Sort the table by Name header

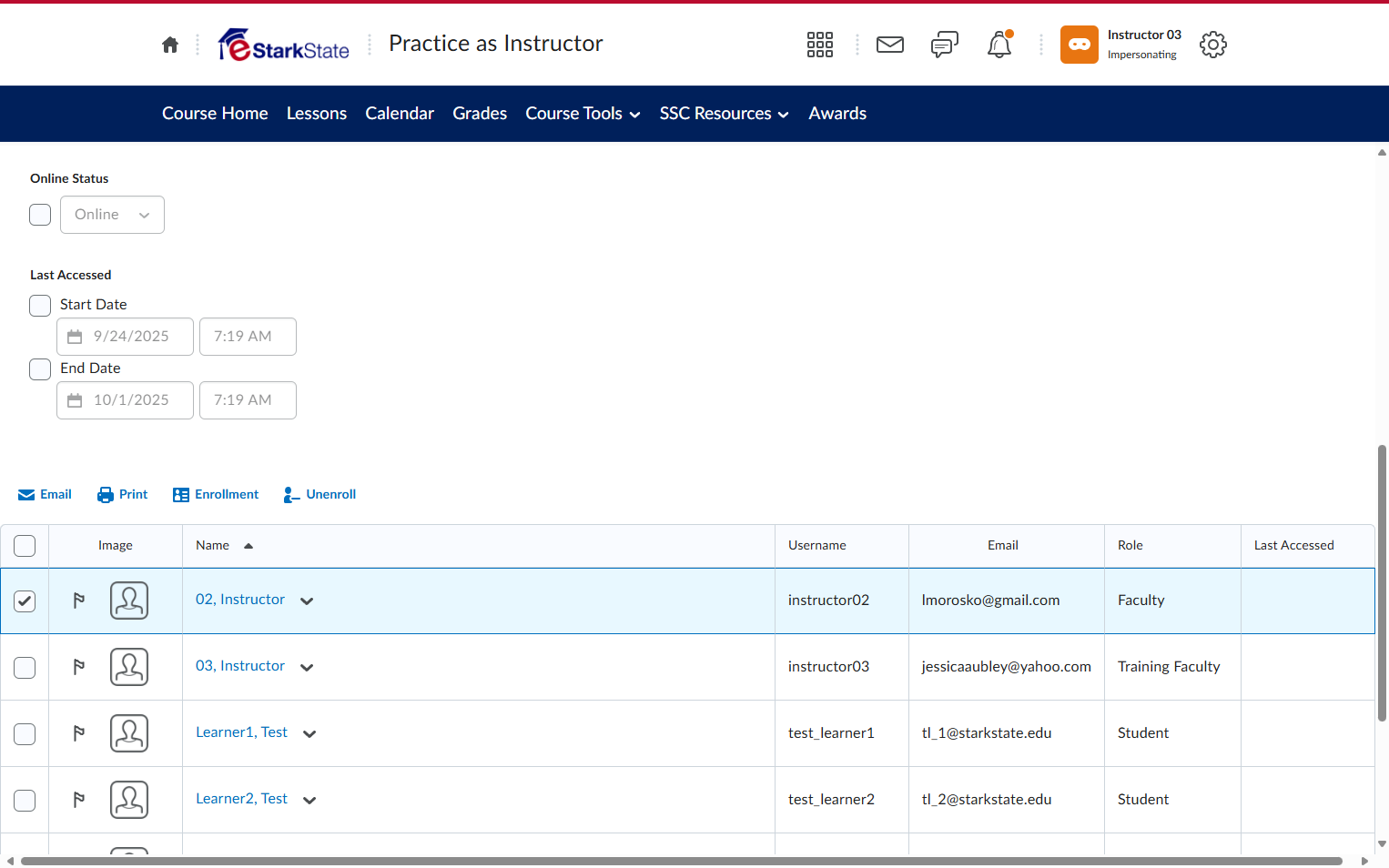(x=213, y=546)
